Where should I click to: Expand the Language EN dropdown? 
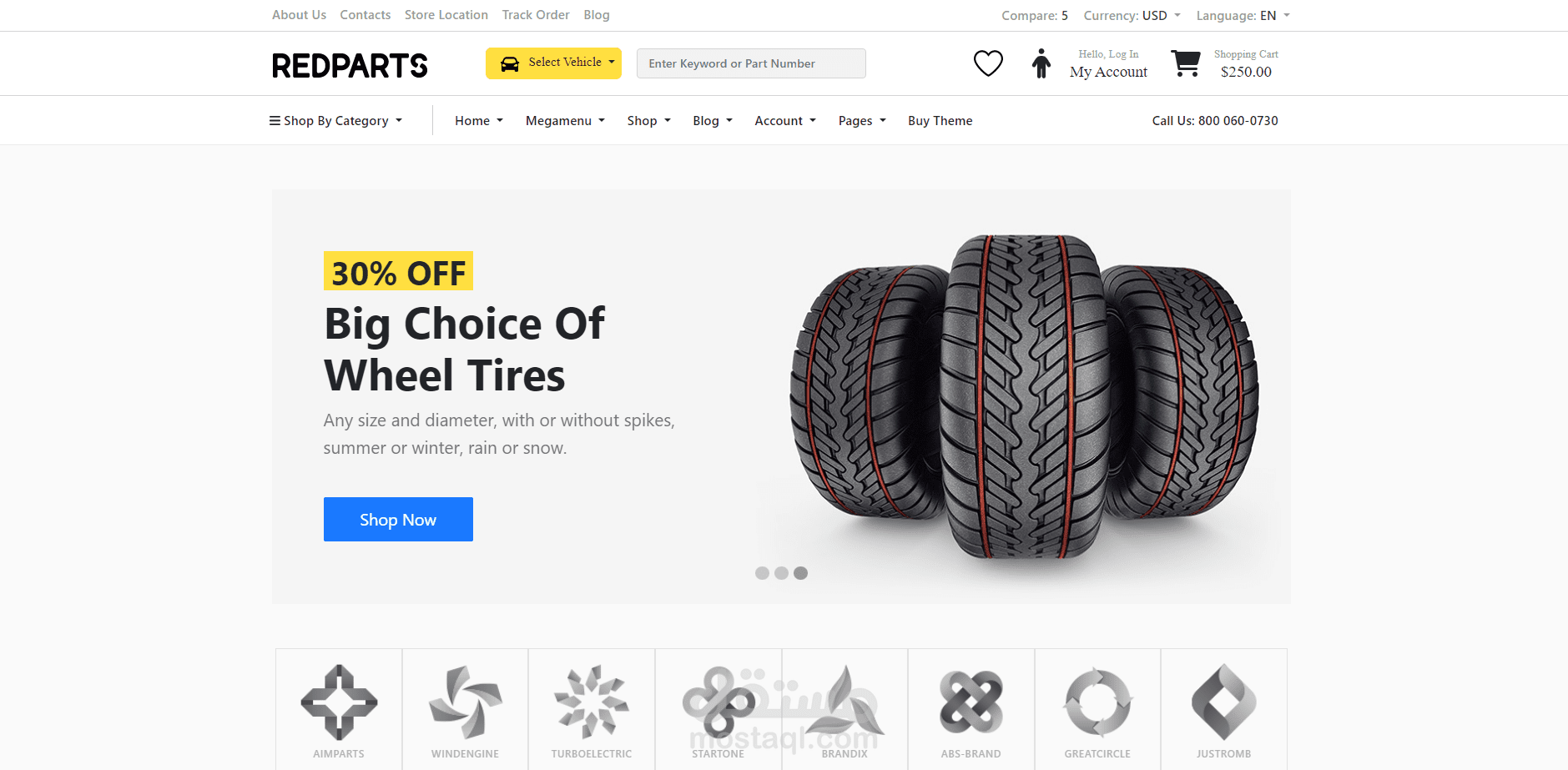pyautogui.click(x=1243, y=16)
